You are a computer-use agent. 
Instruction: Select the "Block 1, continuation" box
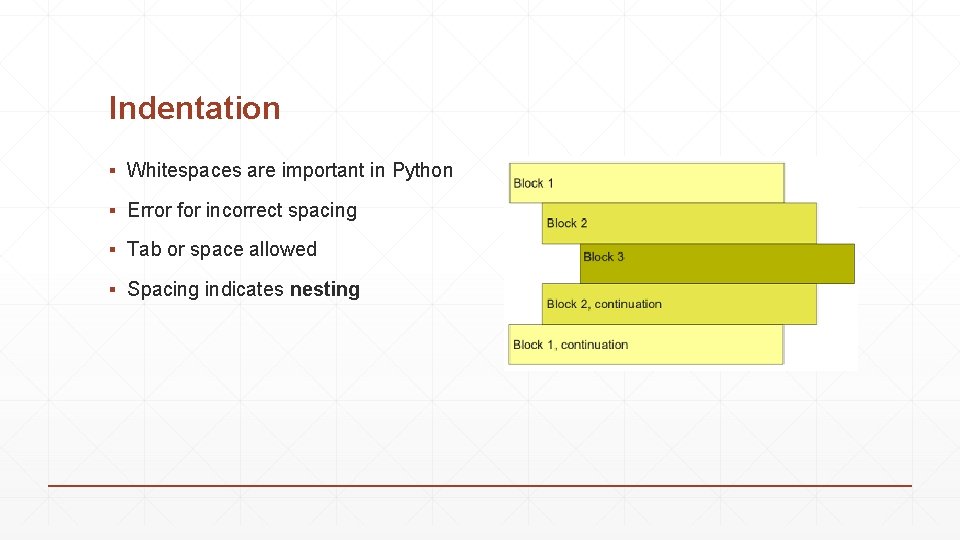click(x=646, y=345)
